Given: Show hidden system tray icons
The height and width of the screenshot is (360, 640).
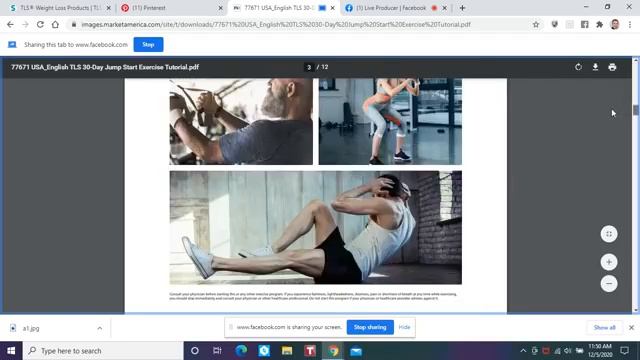Looking at the screenshot, I should click(523, 351).
